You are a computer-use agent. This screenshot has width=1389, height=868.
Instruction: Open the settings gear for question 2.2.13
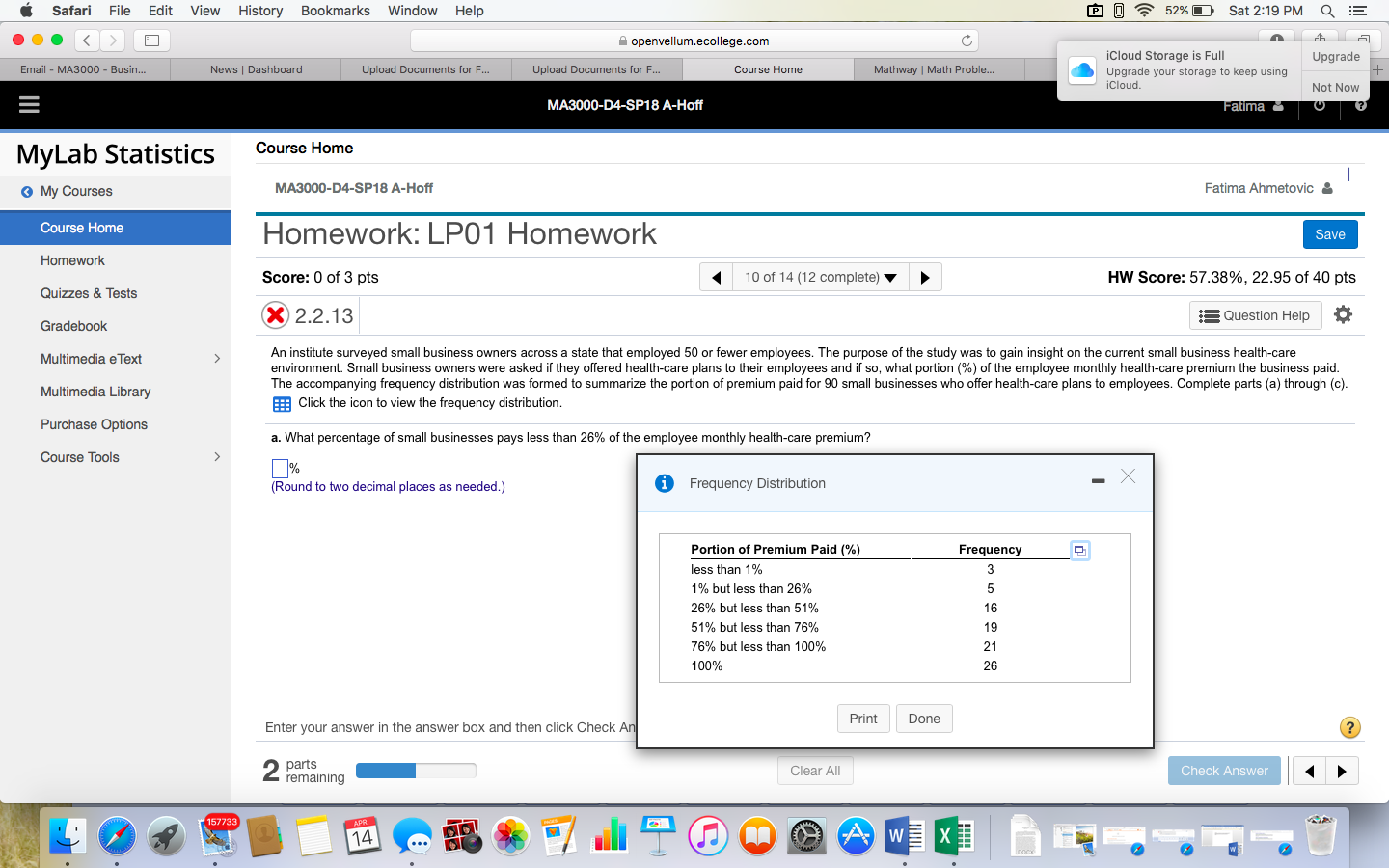coord(1343,314)
